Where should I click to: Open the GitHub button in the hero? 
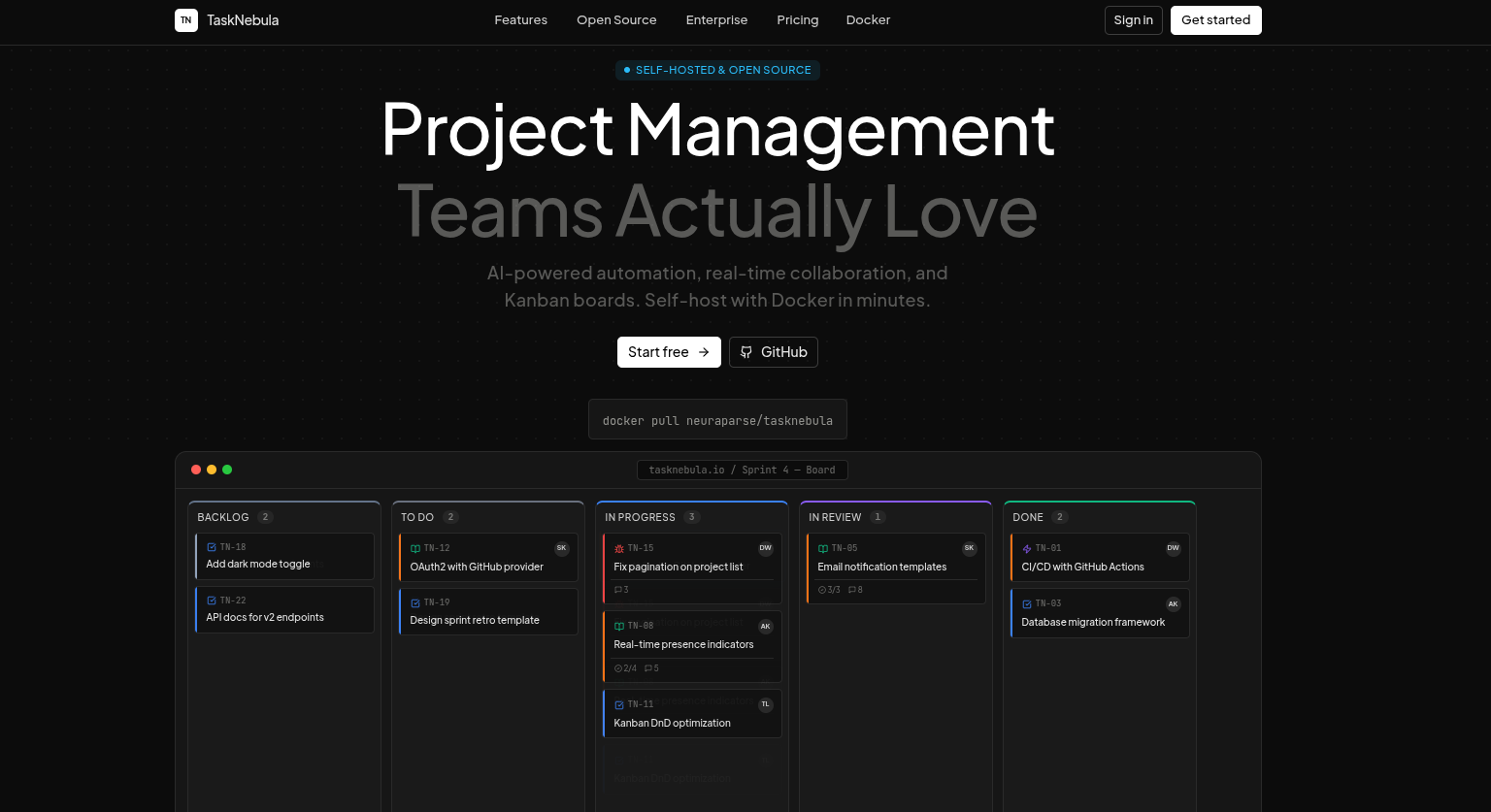[x=774, y=352]
